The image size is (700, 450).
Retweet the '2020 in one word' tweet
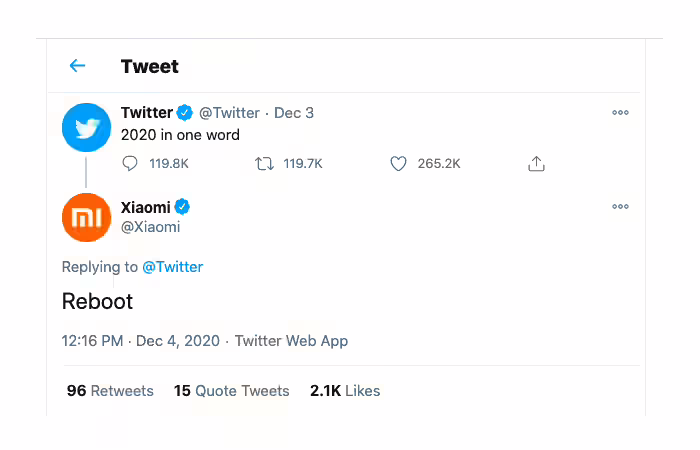(264, 164)
